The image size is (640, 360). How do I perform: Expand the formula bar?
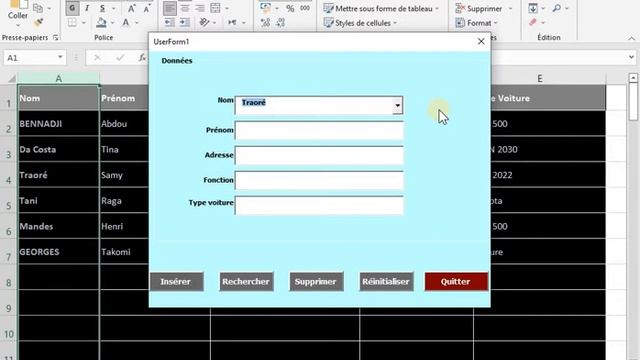(631, 58)
